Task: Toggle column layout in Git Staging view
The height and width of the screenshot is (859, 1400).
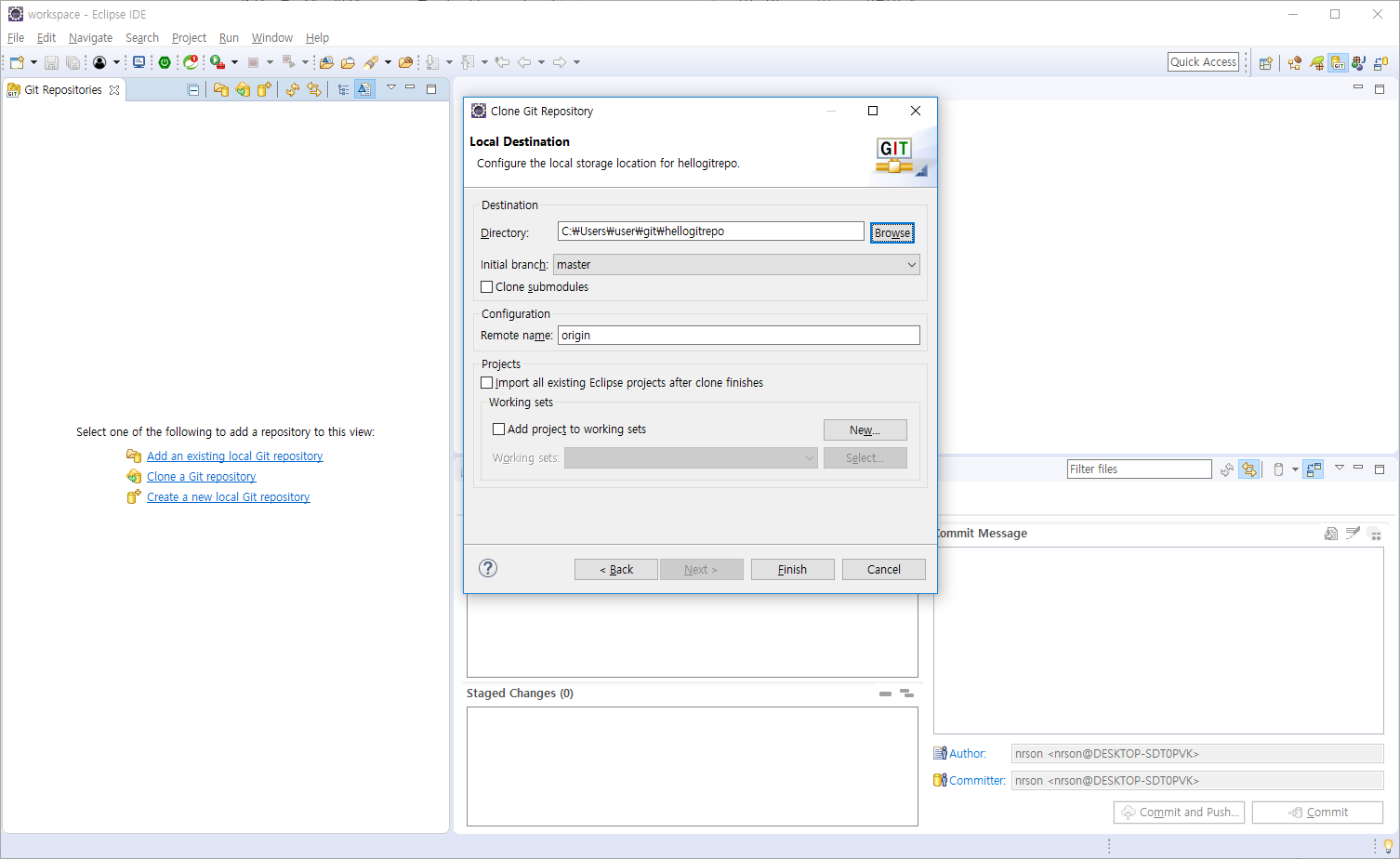Action: [x=1314, y=469]
